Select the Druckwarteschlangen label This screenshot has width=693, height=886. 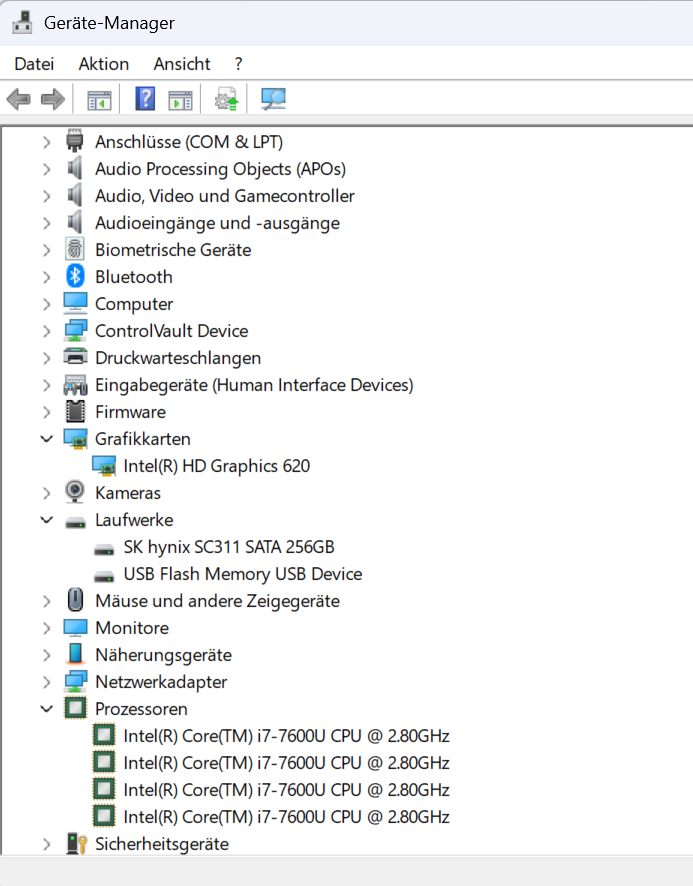(x=177, y=358)
